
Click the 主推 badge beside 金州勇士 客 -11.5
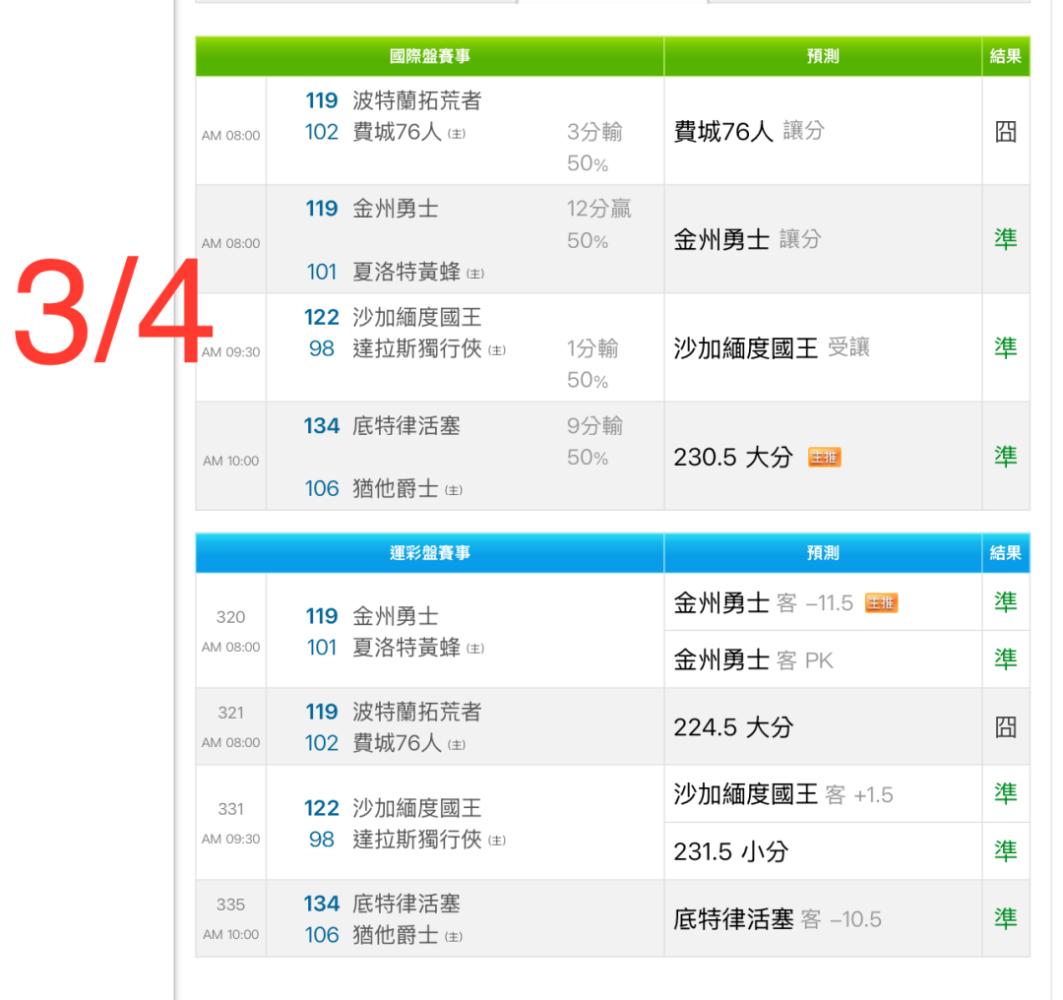881,603
